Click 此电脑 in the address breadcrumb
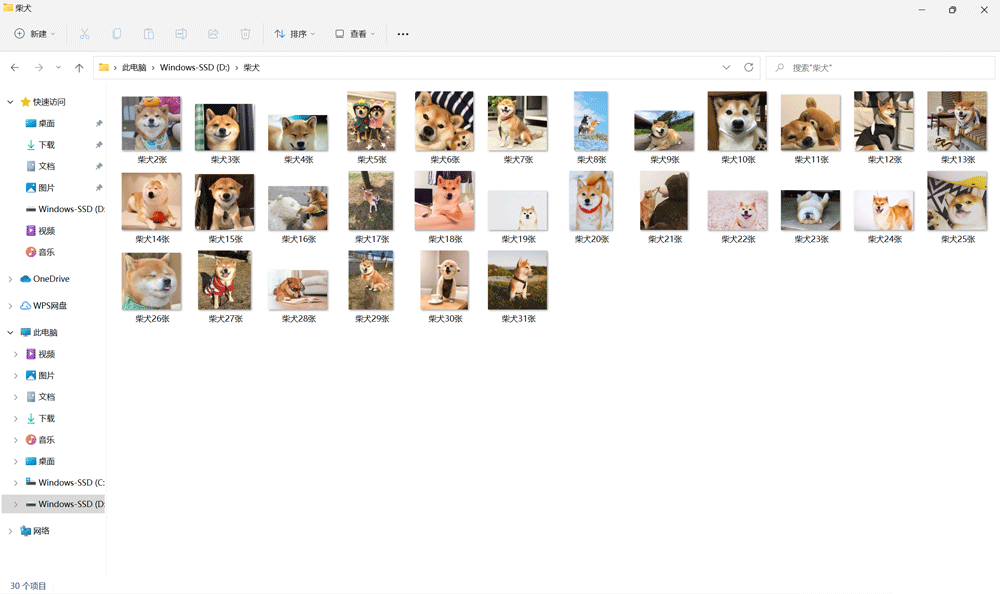1000x594 pixels. 133,68
